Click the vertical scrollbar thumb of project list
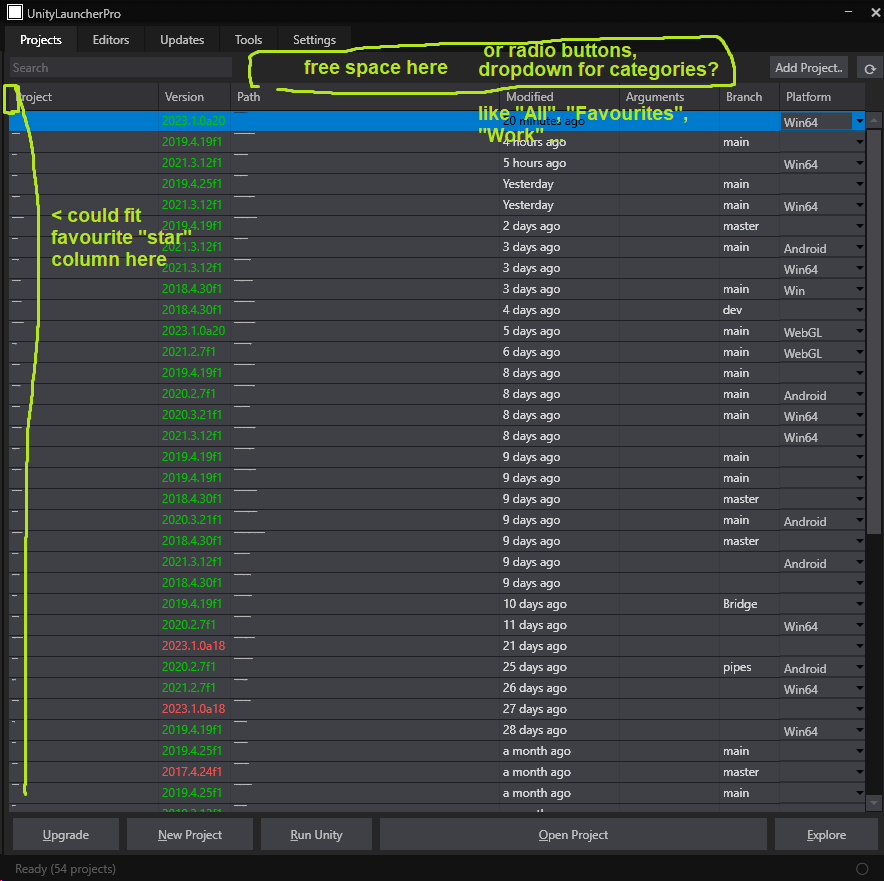This screenshot has width=884, height=881. pyautogui.click(x=874, y=331)
